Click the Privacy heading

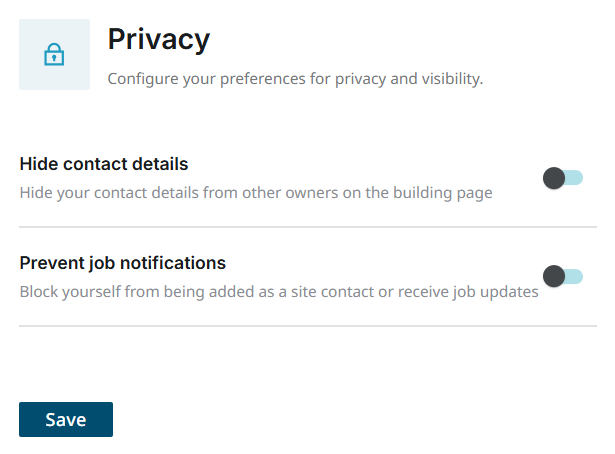point(158,39)
